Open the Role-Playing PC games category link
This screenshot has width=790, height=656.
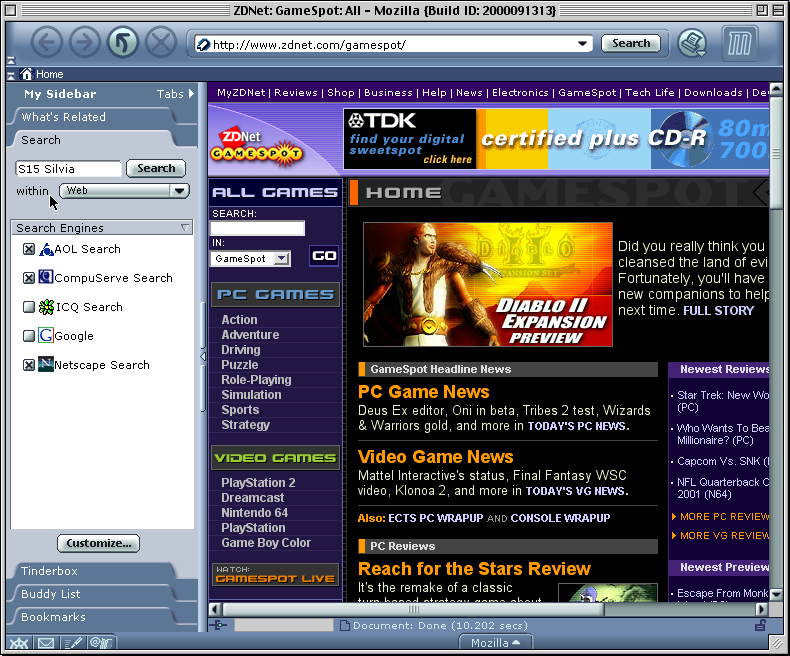[x=256, y=380]
